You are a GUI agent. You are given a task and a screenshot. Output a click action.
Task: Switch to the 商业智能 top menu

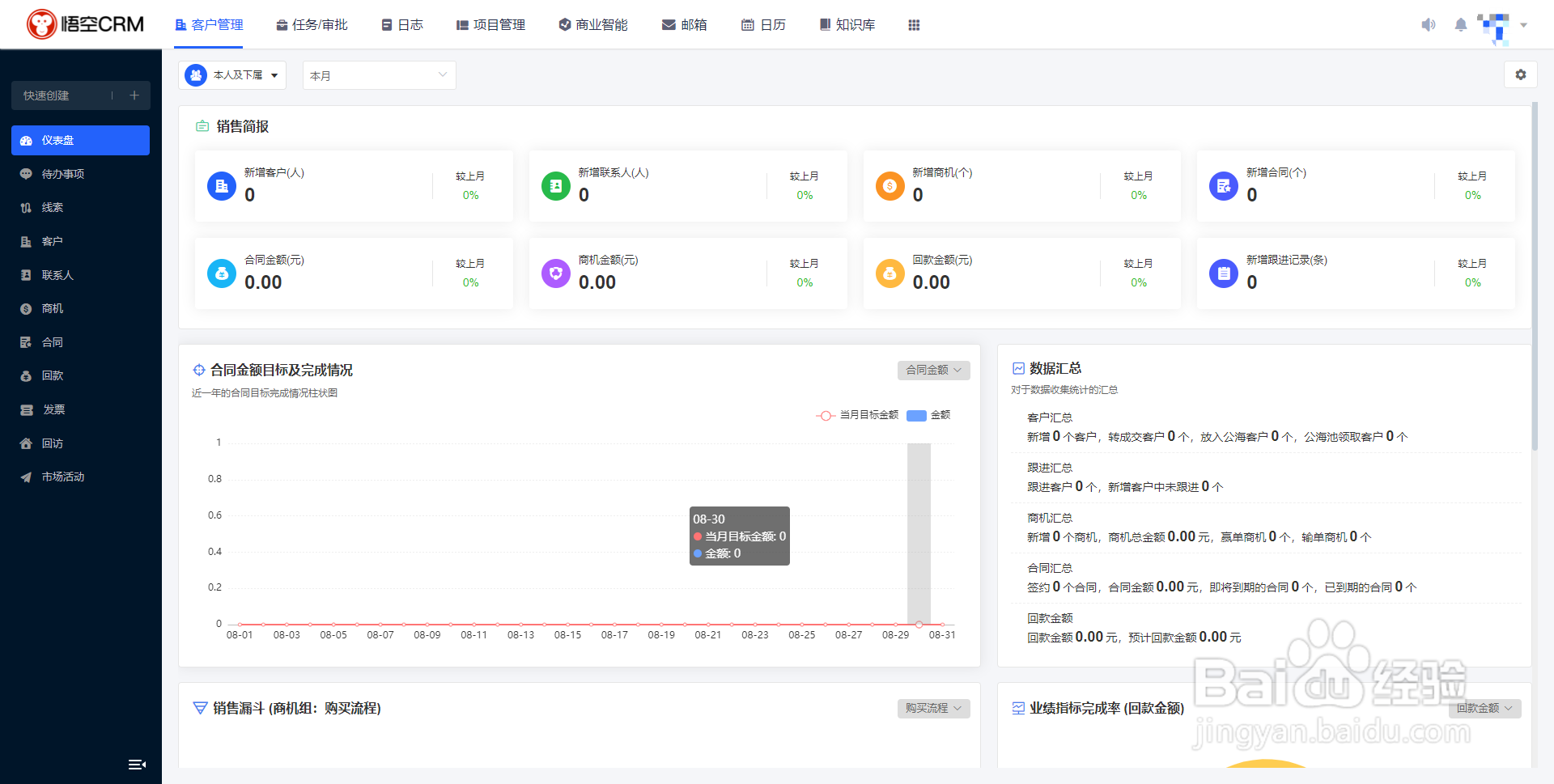593,25
